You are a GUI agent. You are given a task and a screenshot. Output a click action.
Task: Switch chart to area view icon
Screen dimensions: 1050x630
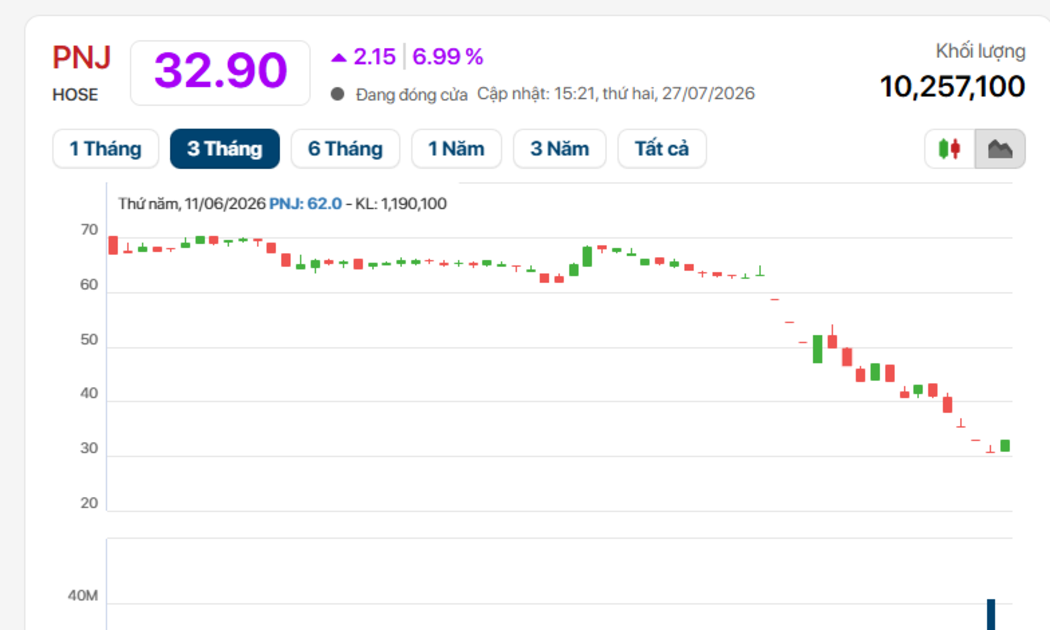pos(1000,149)
